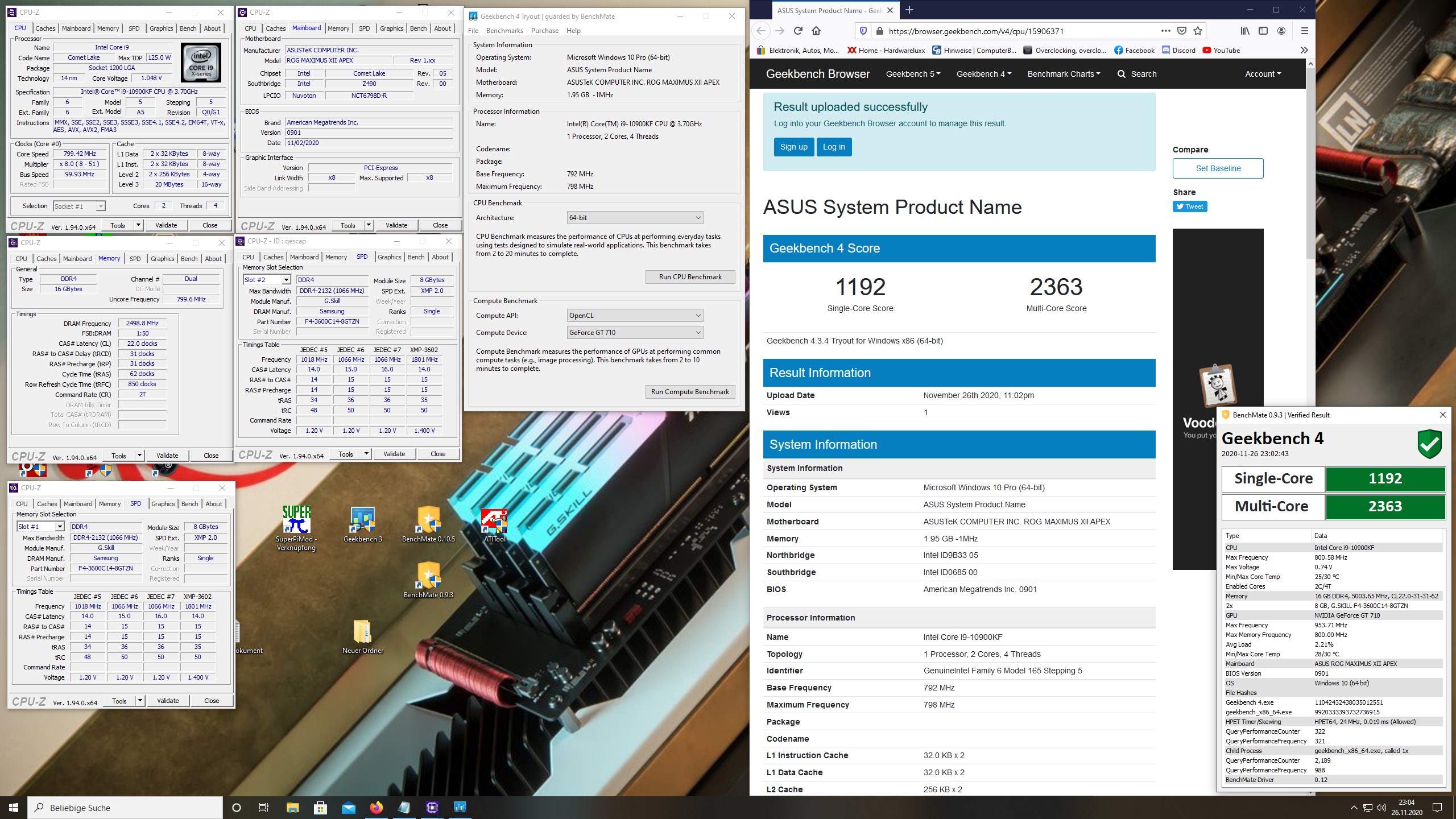1456x819 pixels.
Task: Expand the Geekbench 5 navigation dropdown
Action: click(x=913, y=74)
